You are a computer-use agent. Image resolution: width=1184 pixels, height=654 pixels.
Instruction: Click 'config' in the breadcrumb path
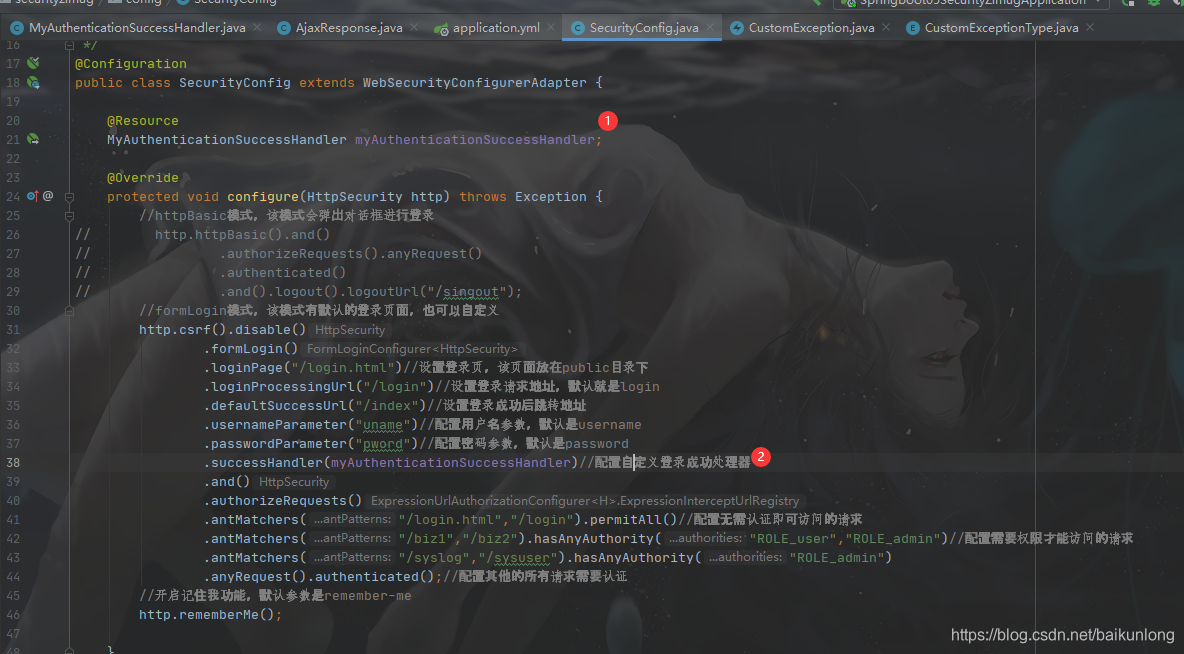point(140,3)
